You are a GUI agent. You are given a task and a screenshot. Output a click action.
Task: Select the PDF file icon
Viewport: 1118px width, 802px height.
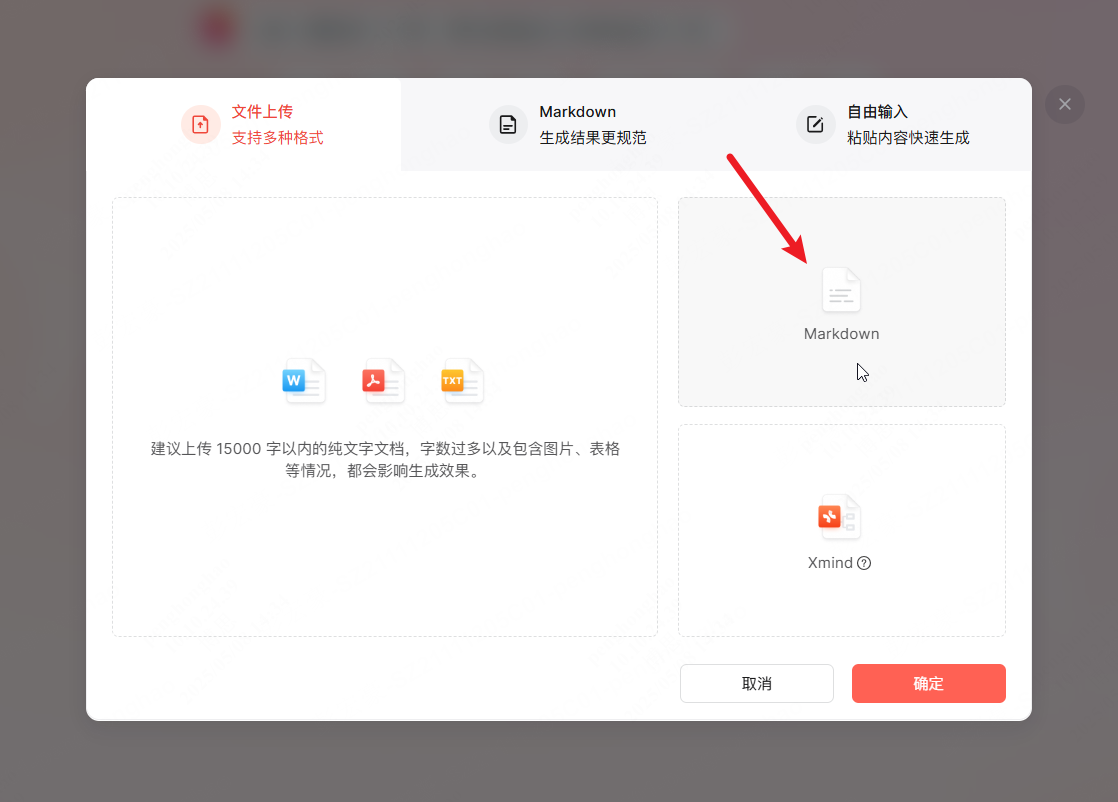click(383, 381)
